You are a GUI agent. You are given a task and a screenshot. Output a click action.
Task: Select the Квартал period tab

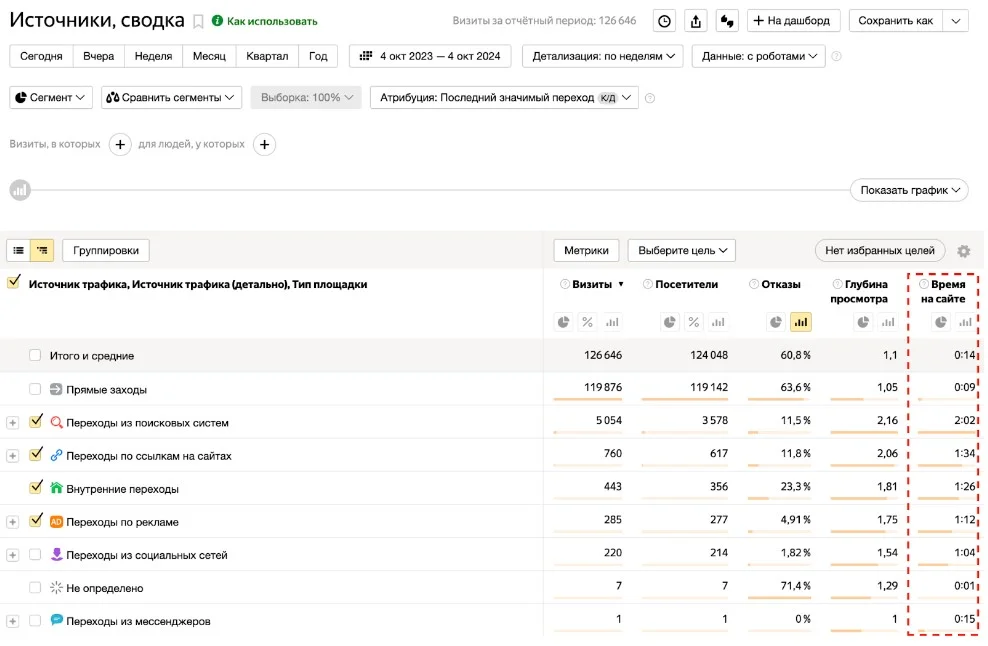267,56
